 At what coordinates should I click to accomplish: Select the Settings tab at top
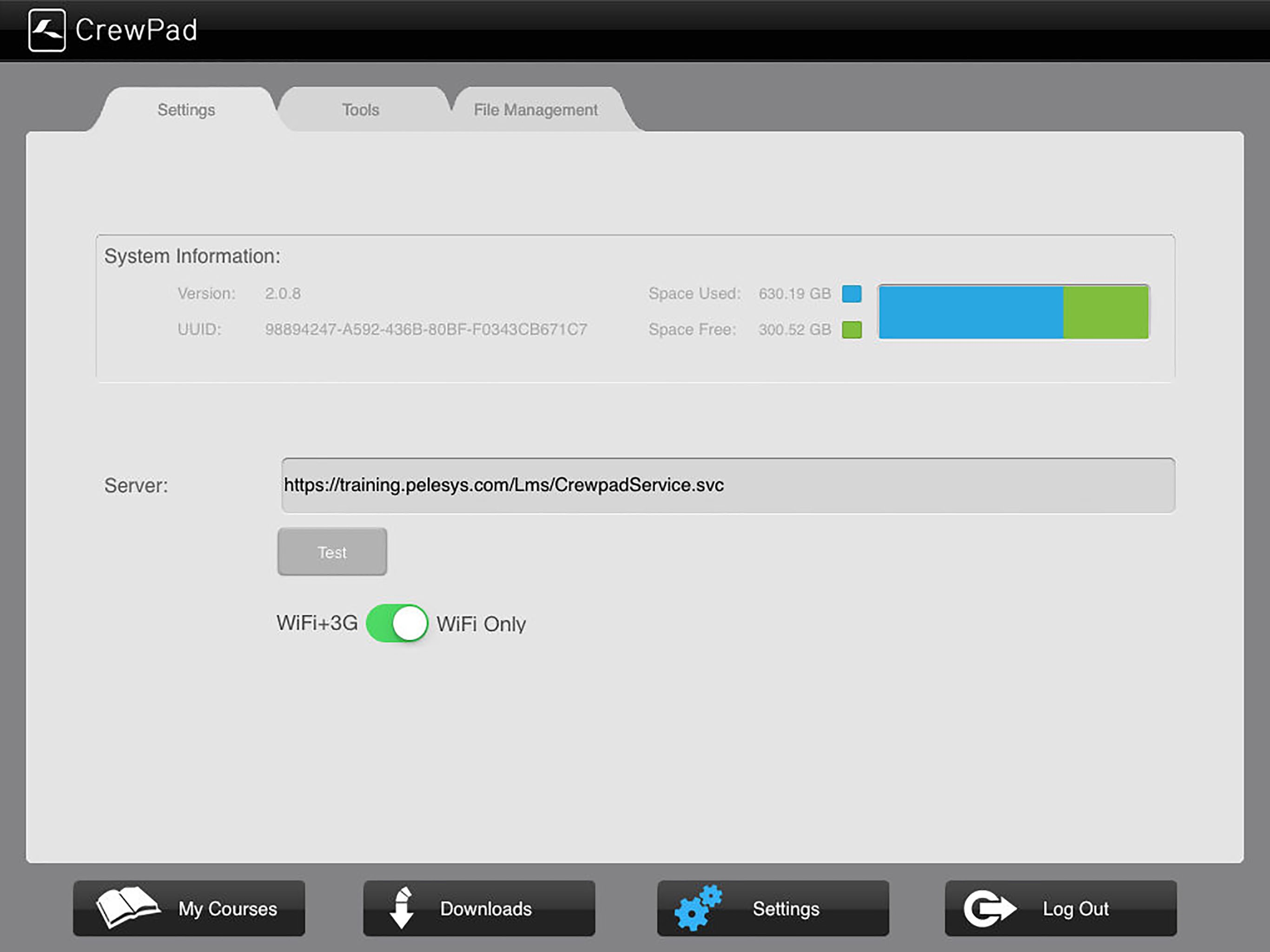(186, 110)
